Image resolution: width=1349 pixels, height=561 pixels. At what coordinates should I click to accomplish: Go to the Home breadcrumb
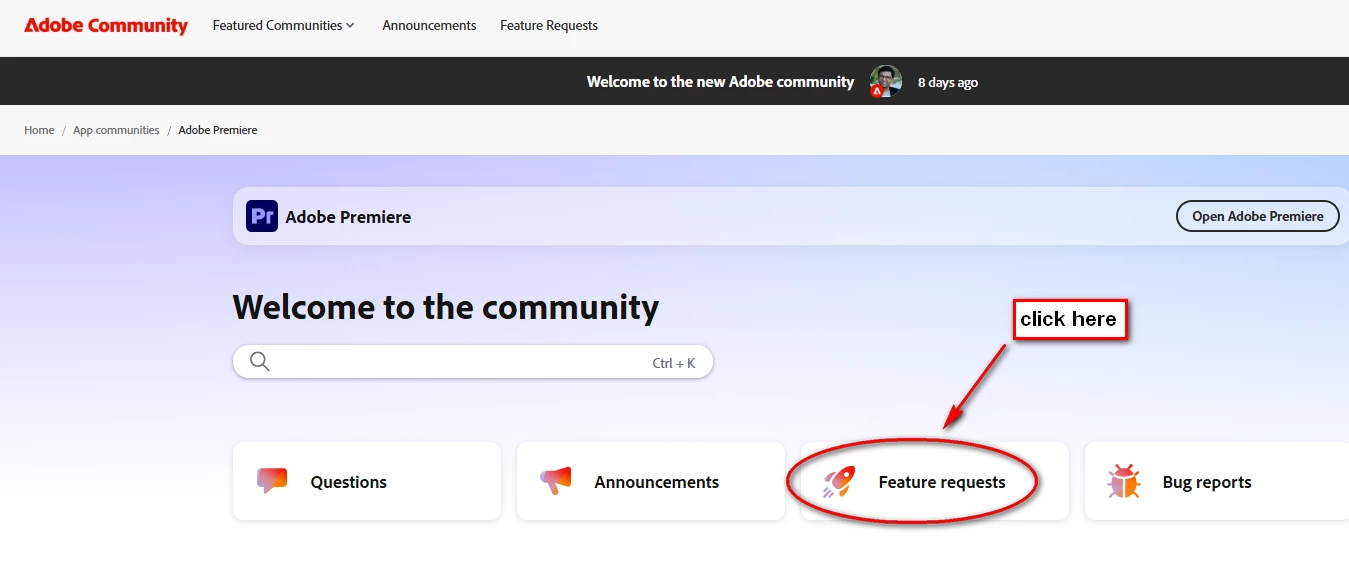point(39,130)
